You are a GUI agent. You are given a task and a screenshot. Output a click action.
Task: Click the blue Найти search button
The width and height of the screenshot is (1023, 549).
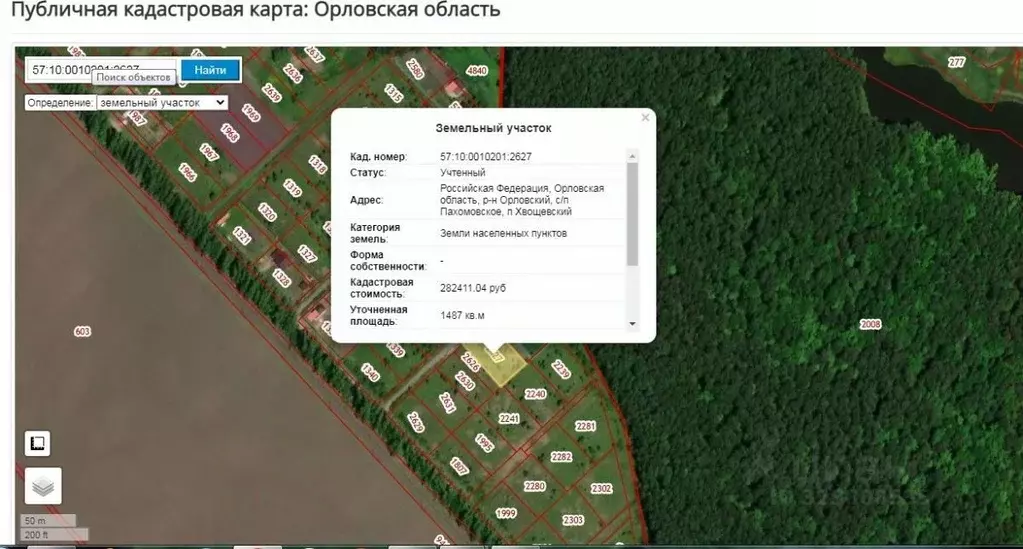pos(210,70)
